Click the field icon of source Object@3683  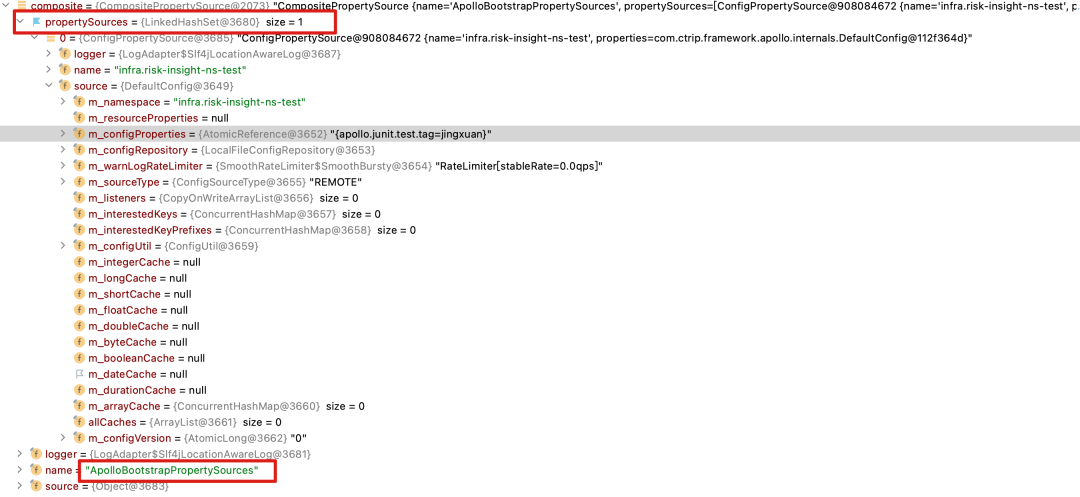36,486
